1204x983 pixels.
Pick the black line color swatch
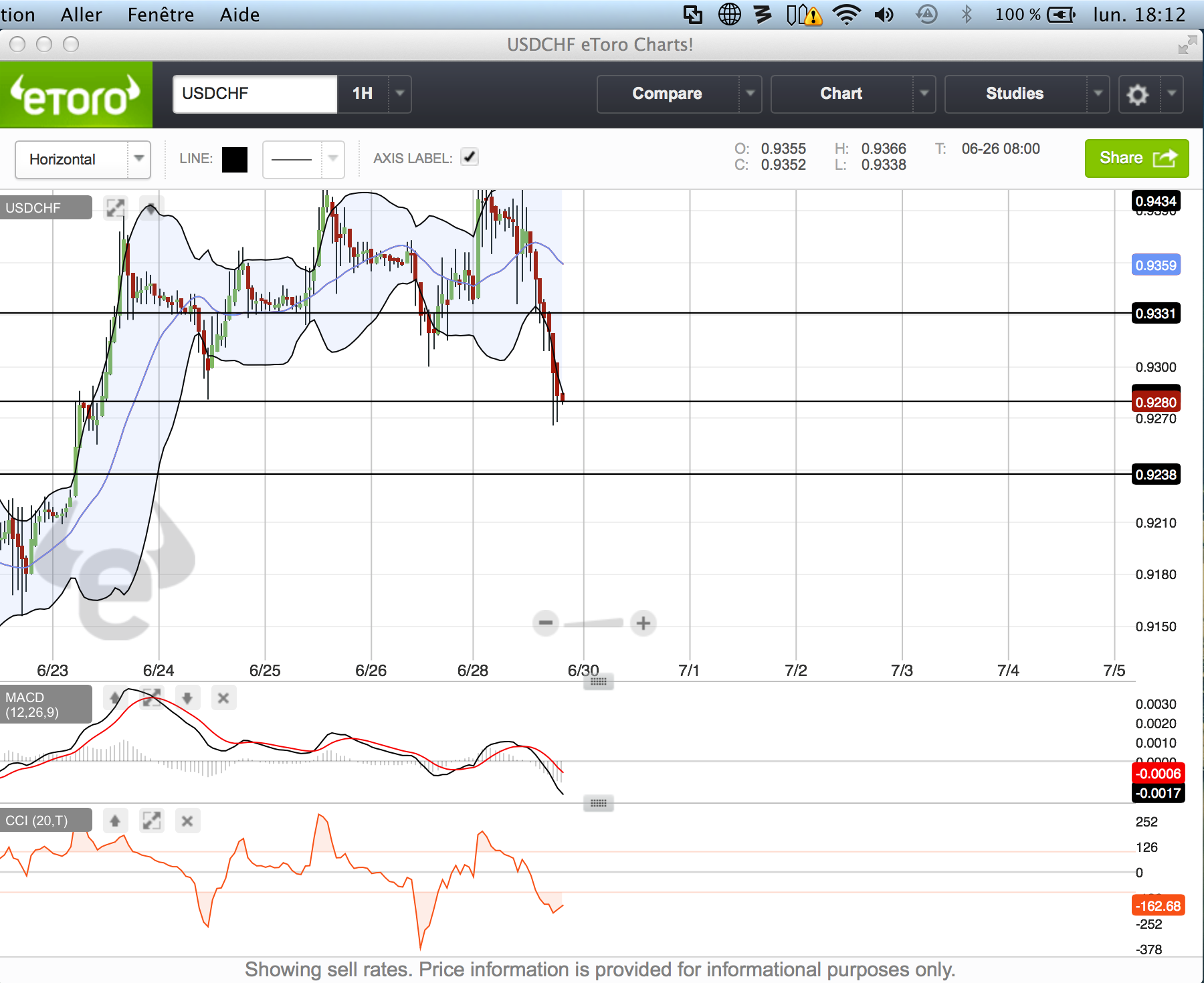click(x=235, y=160)
